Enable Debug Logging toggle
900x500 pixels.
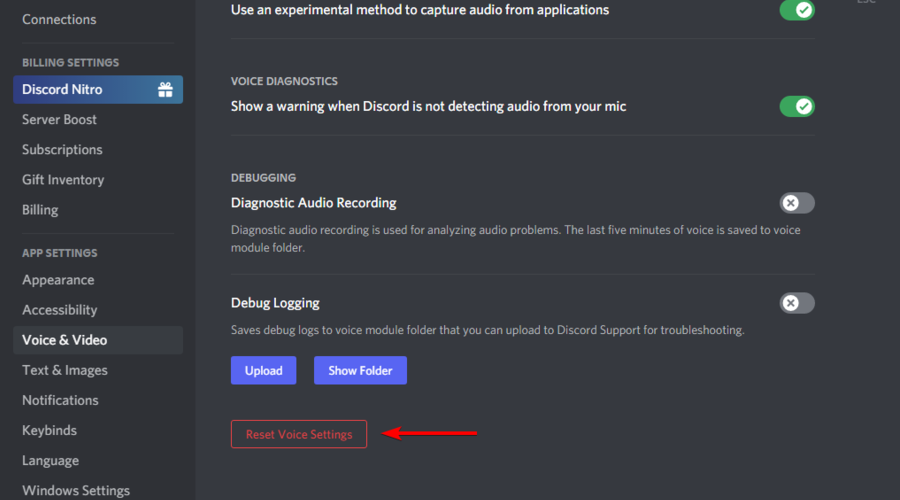[797, 303]
